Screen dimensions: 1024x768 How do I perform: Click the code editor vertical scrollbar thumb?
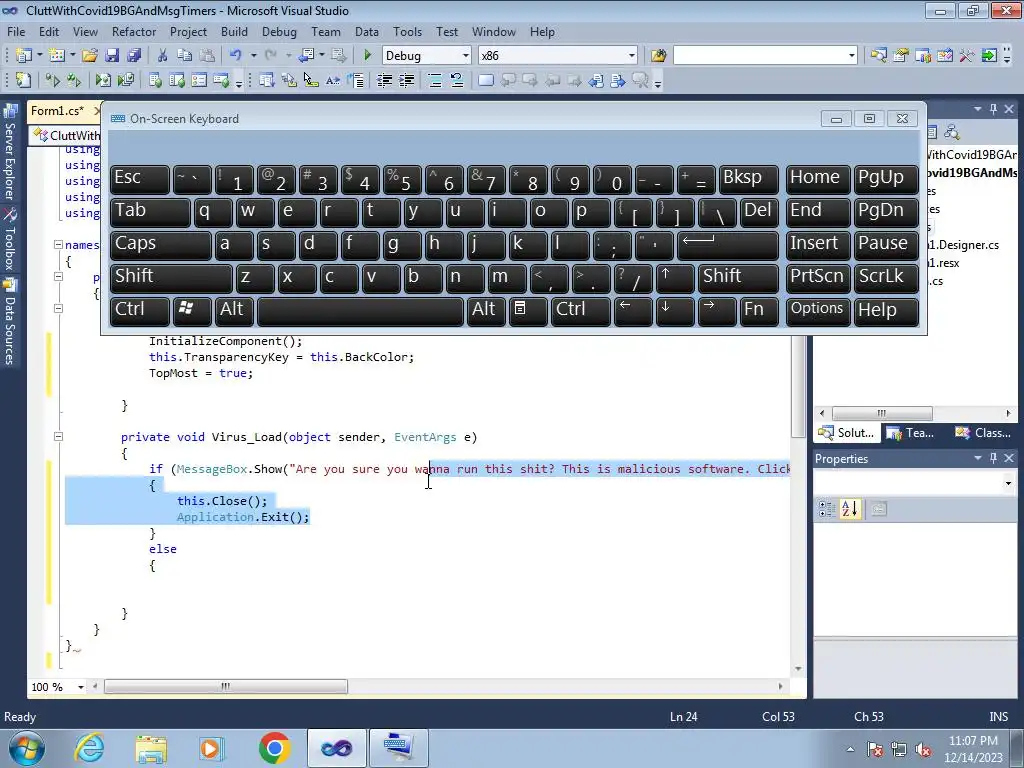click(798, 388)
